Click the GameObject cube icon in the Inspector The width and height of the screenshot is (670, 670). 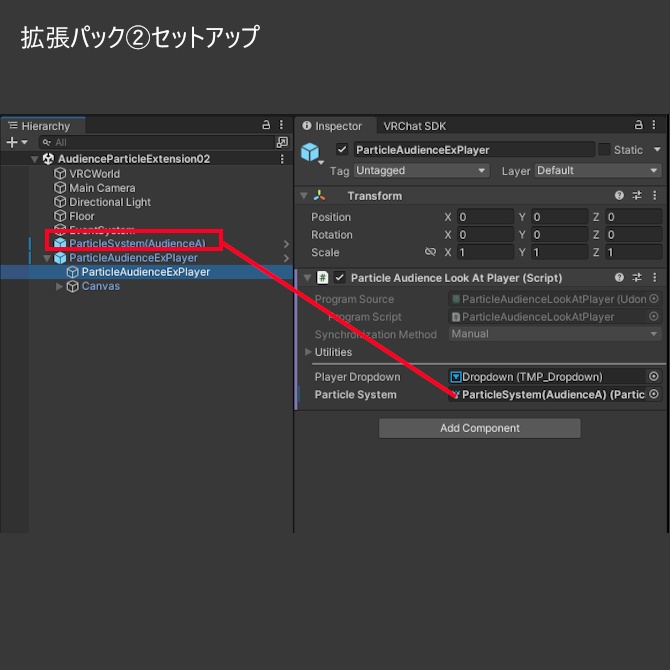pyautogui.click(x=310, y=152)
